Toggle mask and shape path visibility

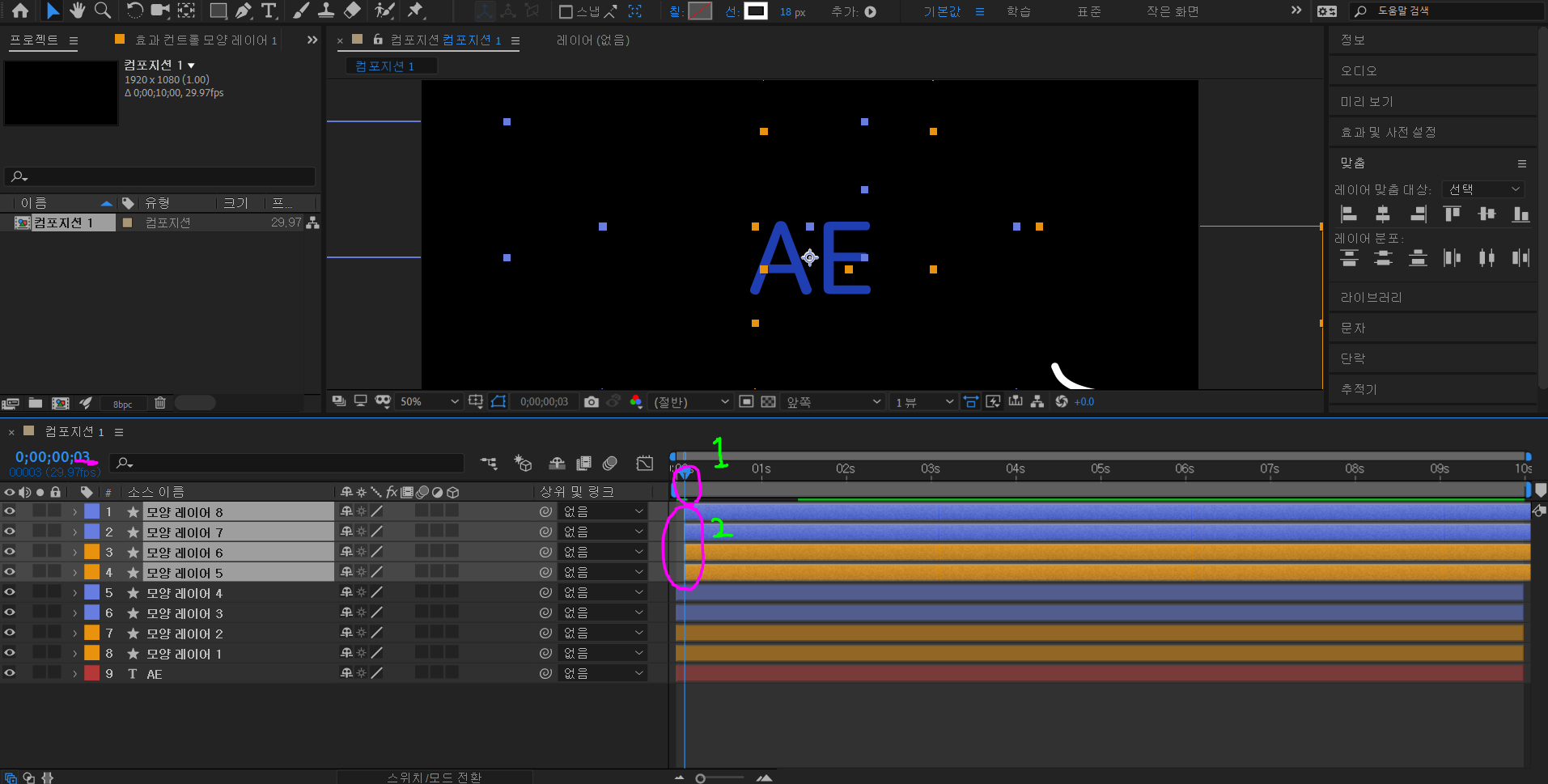[498, 402]
